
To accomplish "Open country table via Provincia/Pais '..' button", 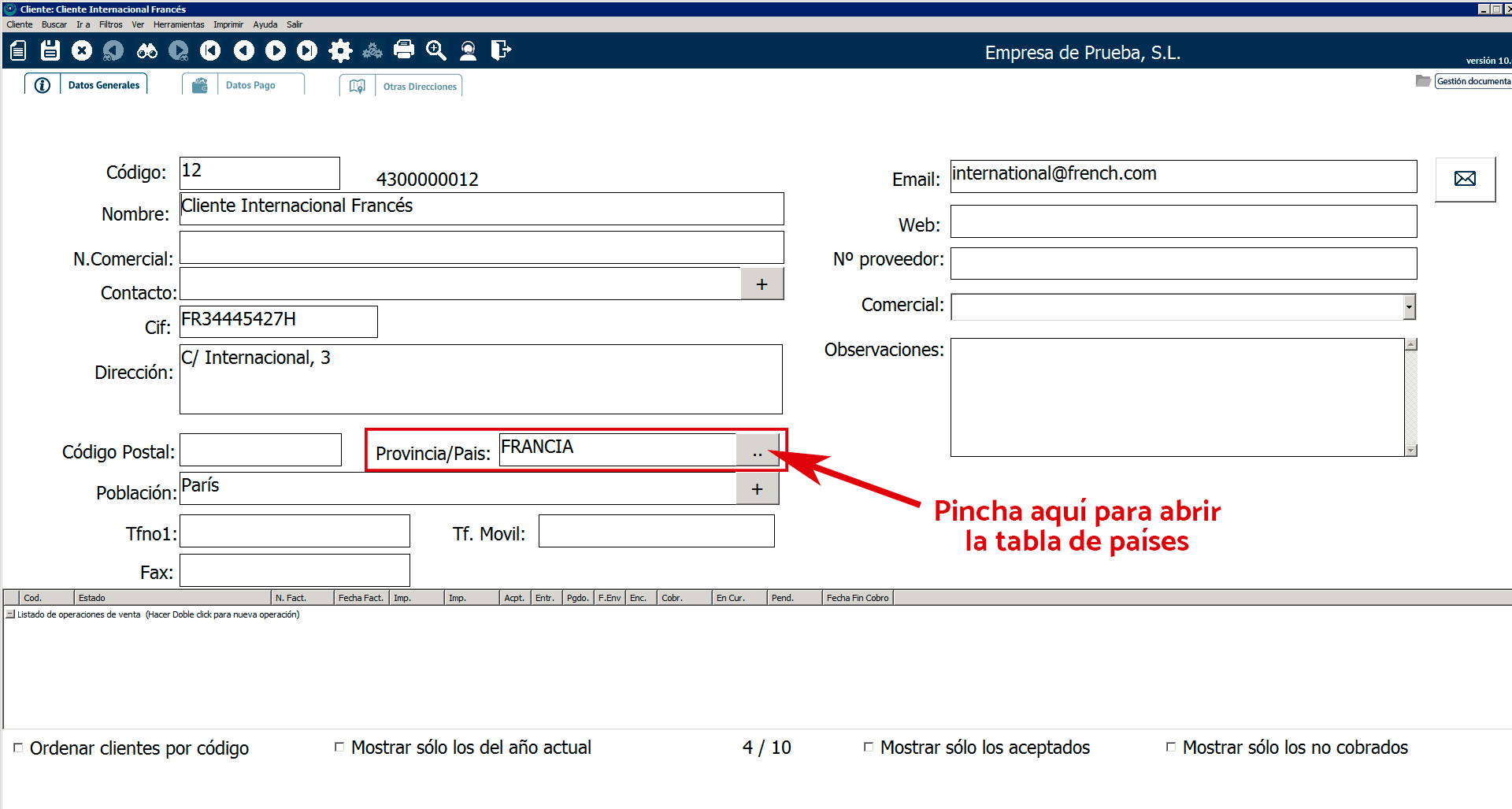I will coord(757,451).
